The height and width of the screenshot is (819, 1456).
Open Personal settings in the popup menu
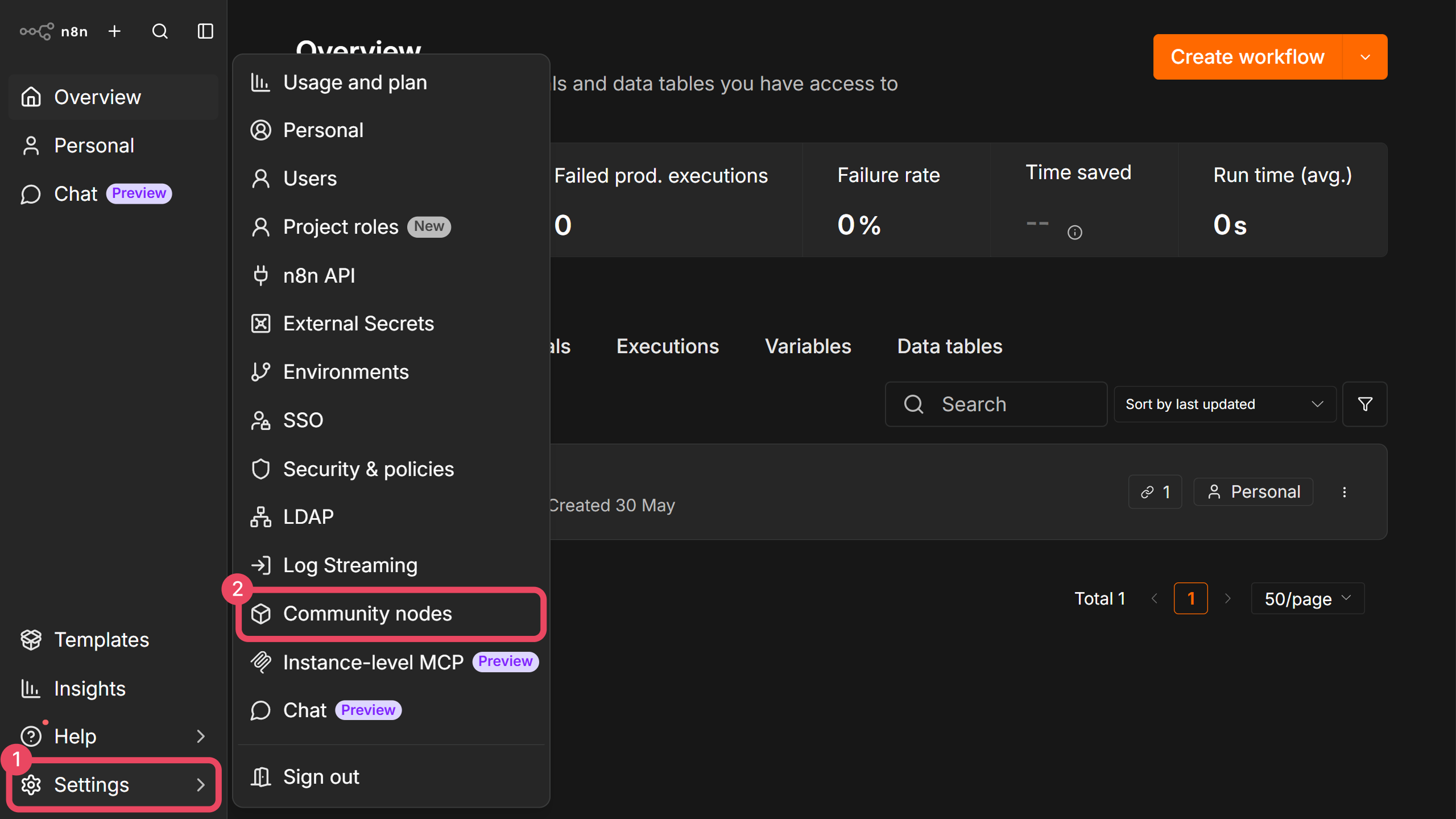click(x=391, y=130)
